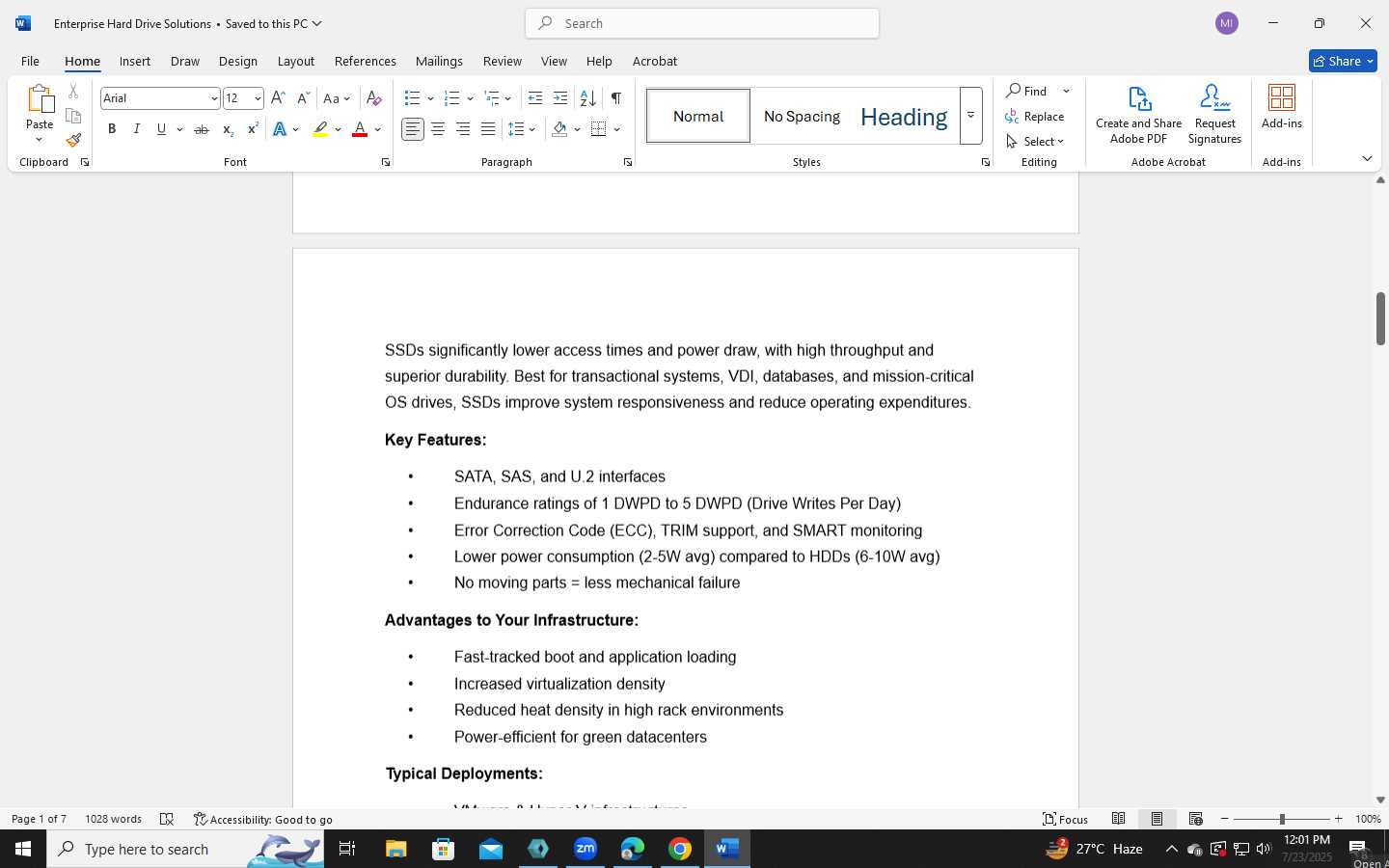Click the Clear All Formatting icon
This screenshot has height=868, width=1389.
(x=374, y=98)
